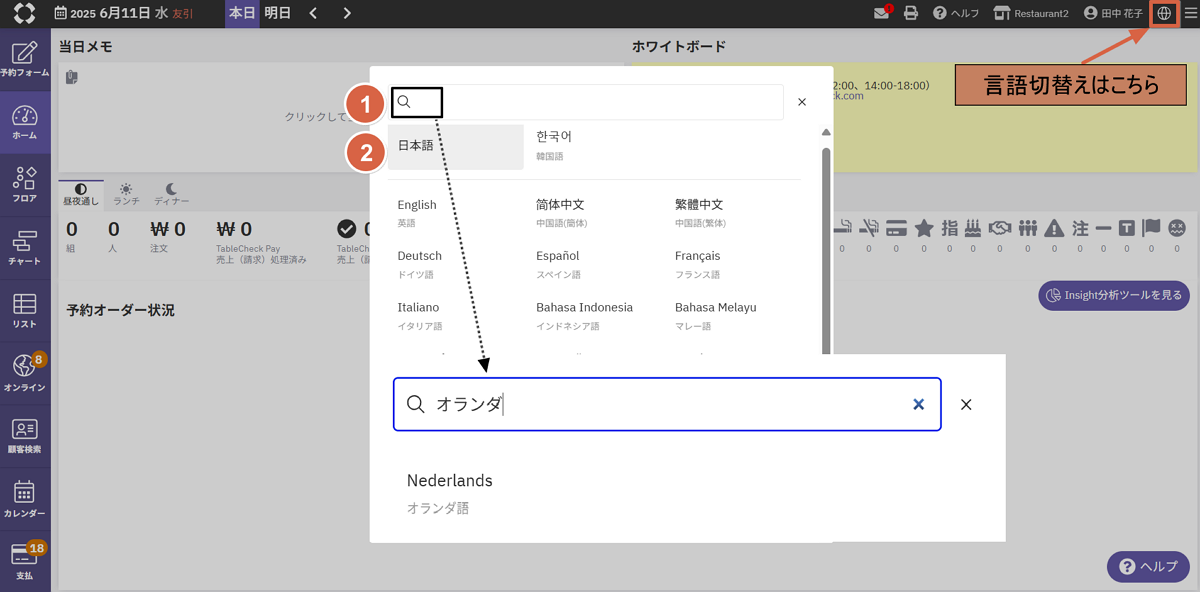
Task: Click the globe language switch icon
Action: 1164,13
